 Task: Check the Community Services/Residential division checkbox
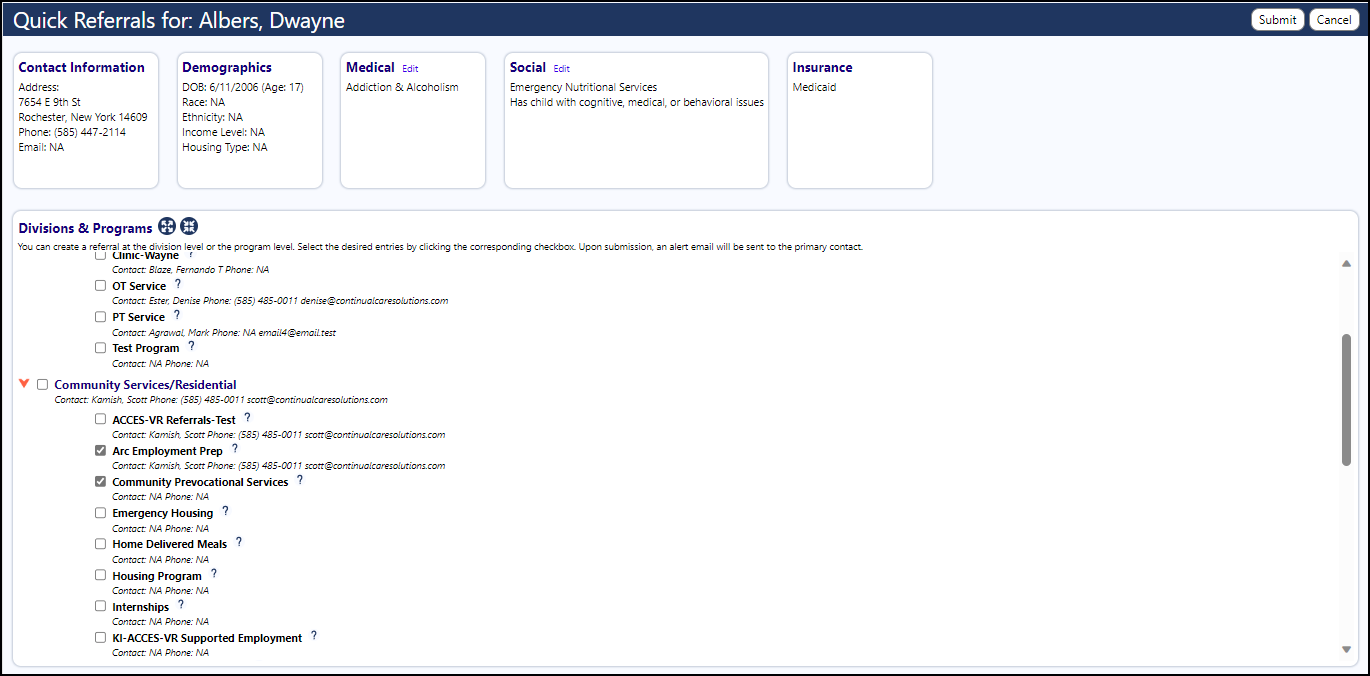pyautogui.click(x=42, y=384)
